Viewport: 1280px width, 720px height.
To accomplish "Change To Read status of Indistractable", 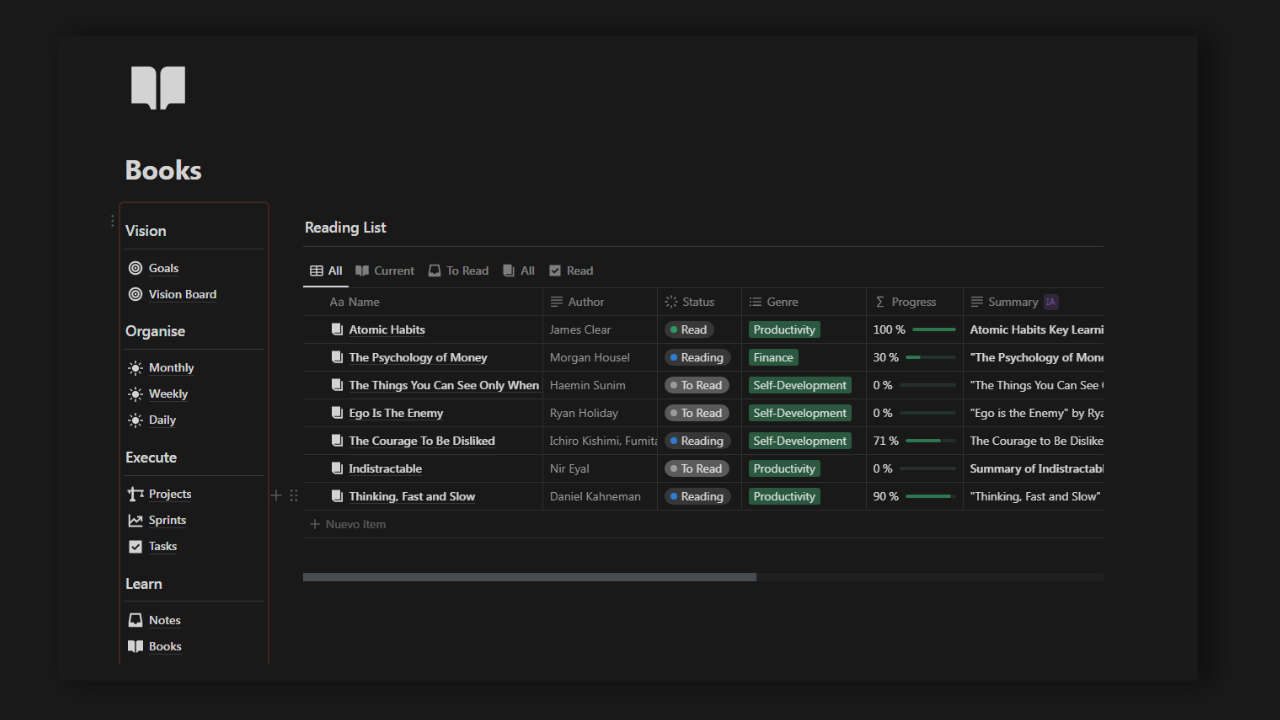I will (x=697, y=468).
